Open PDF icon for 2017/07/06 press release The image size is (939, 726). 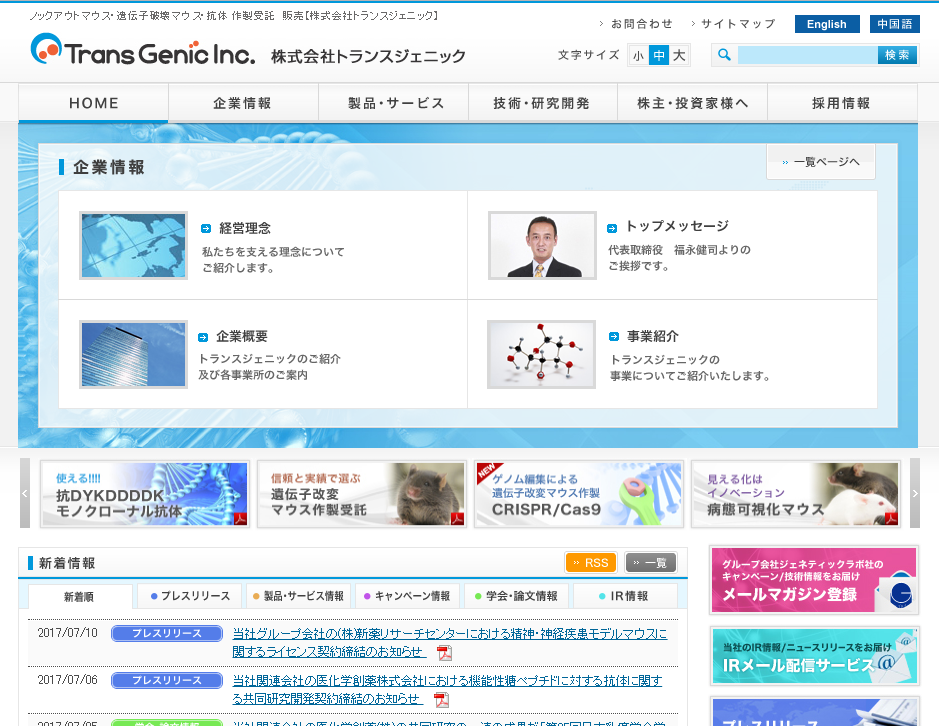pyautogui.click(x=441, y=700)
